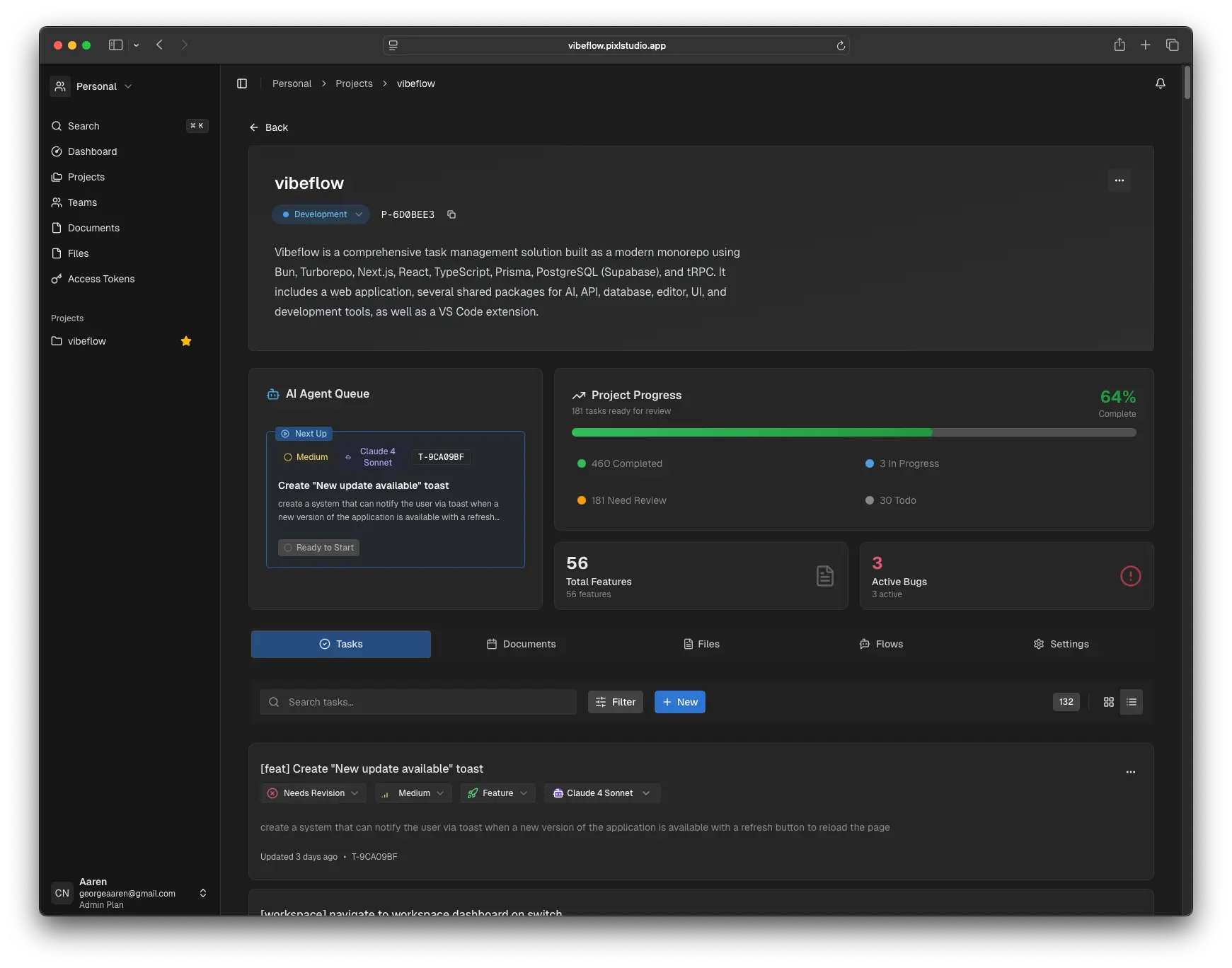Click the page settings icon in address bar

(x=393, y=45)
